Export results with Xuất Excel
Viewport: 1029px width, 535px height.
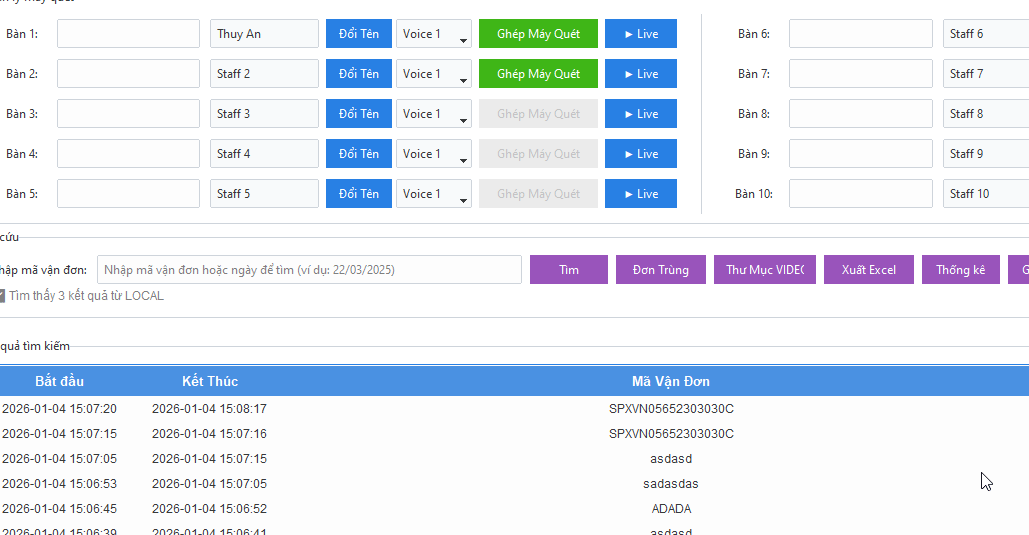click(x=868, y=270)
